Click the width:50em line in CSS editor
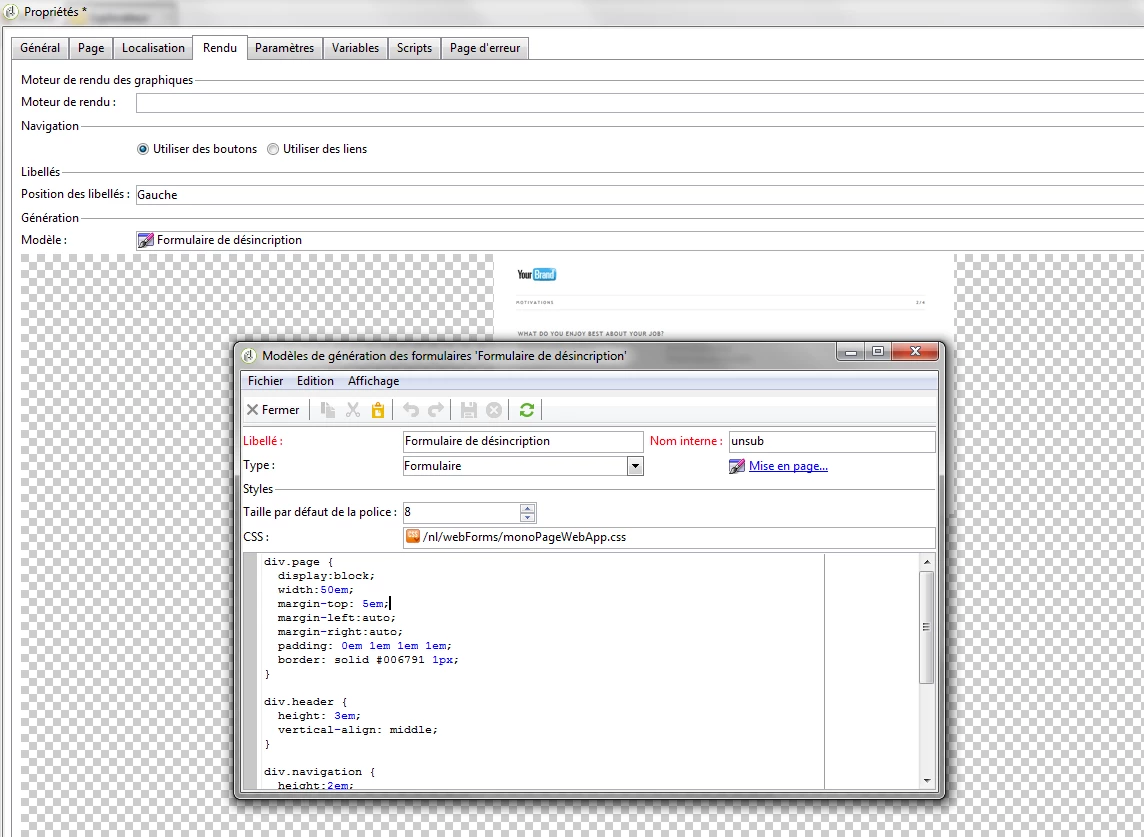Image resolution: width=1144 pixels, height=837 pixels. (315, 590)
